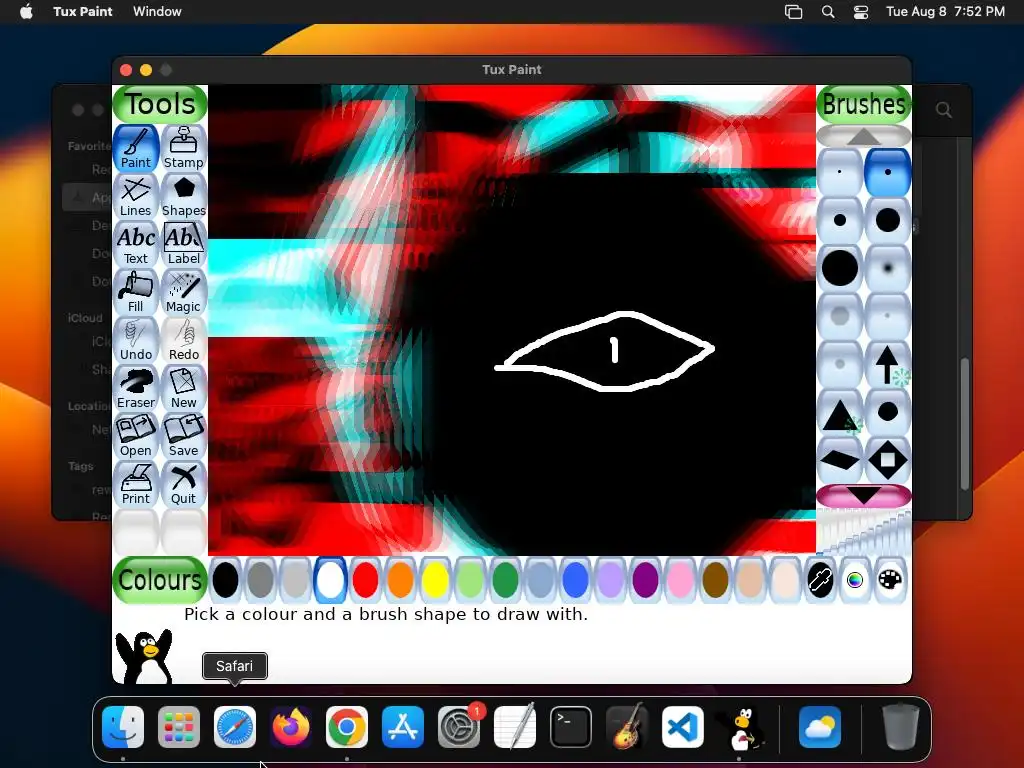Open the rainbow colour spectrum picker
Screen dimensions: 1024x768
pos(855,580)
